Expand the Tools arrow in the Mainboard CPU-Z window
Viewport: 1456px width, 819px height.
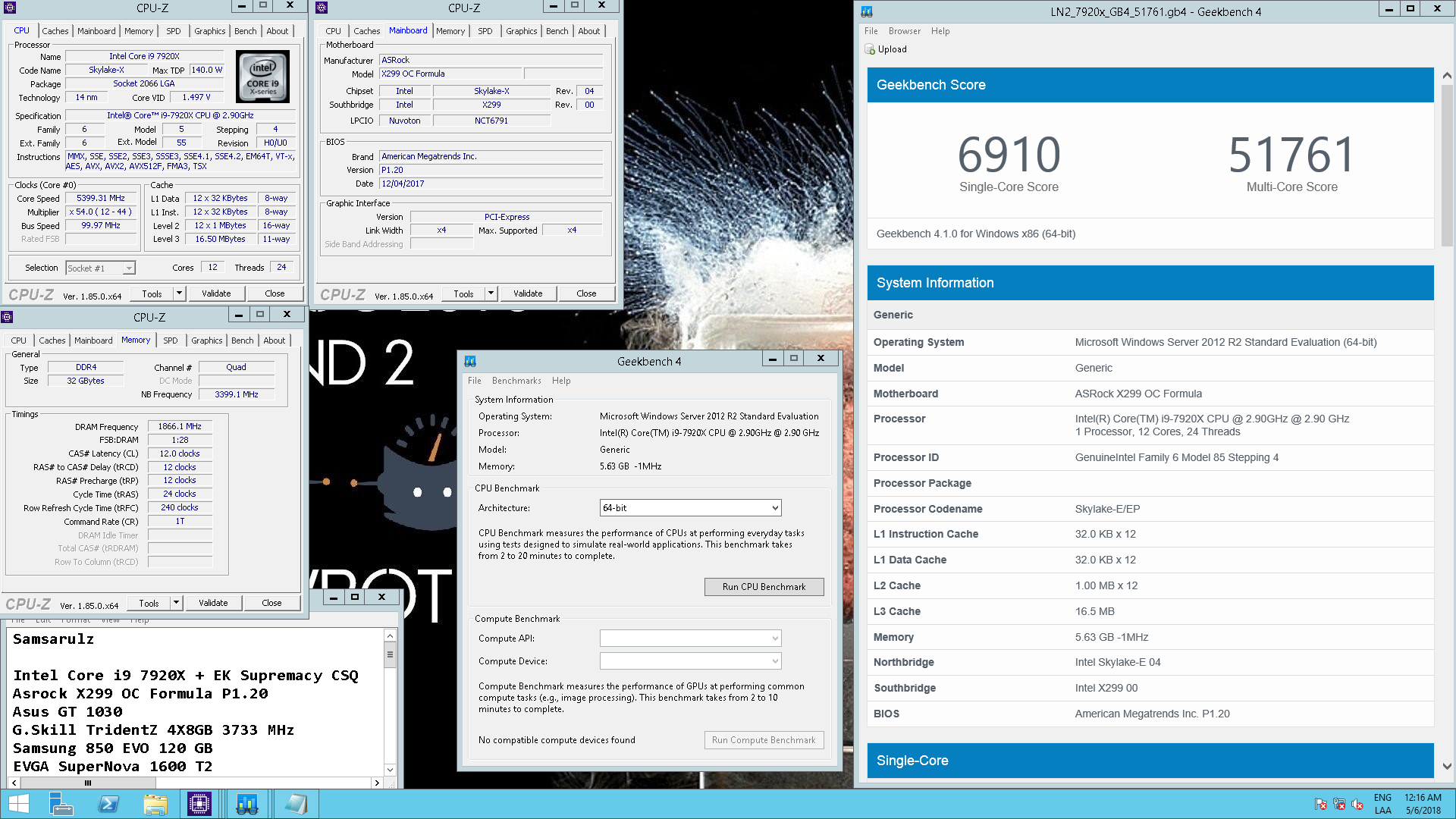coord(491,293)
